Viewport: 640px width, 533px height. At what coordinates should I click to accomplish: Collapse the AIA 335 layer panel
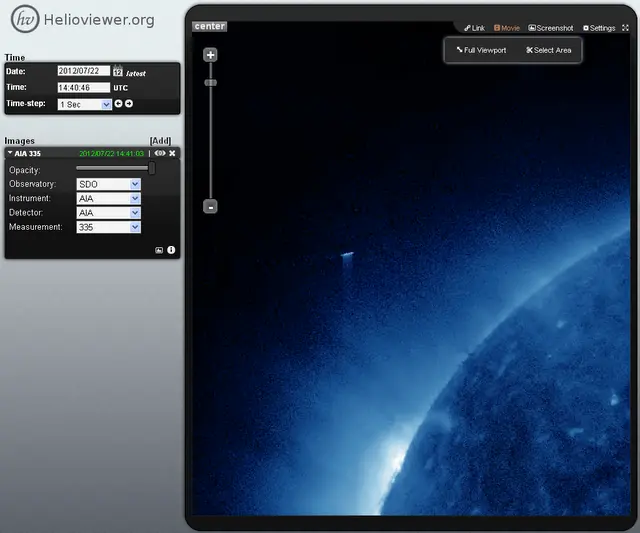(10, 153)
